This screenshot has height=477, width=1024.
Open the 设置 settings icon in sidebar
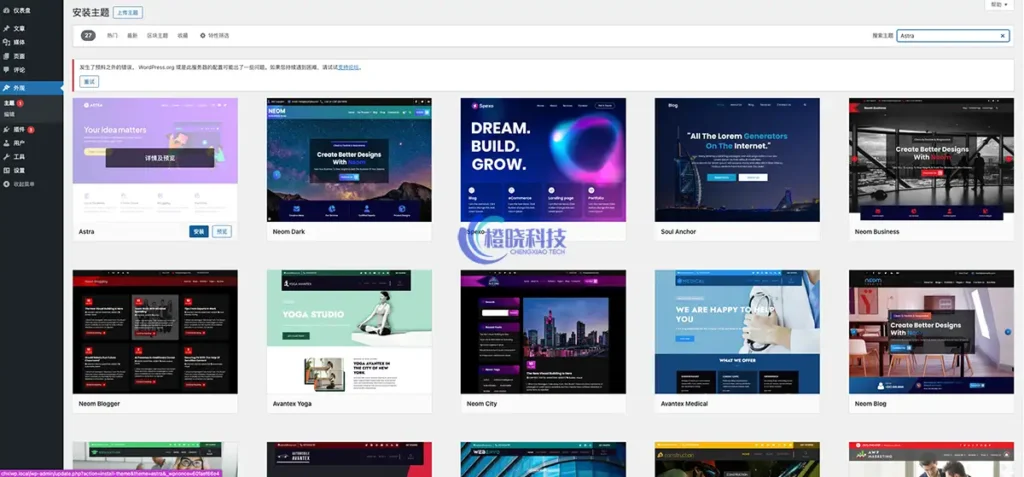(6, 170)
